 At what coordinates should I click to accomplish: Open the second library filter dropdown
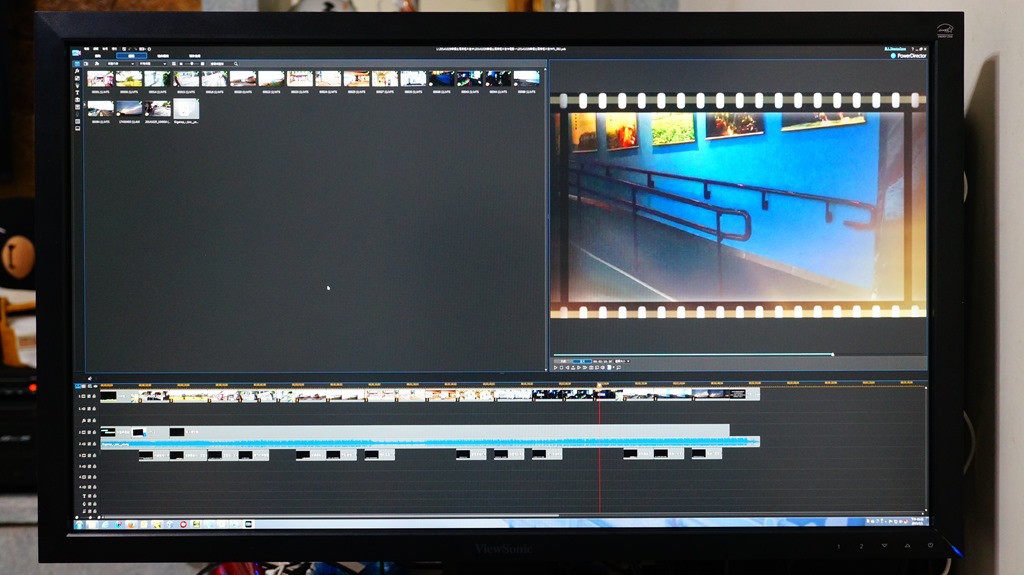(x=153, y=63)
